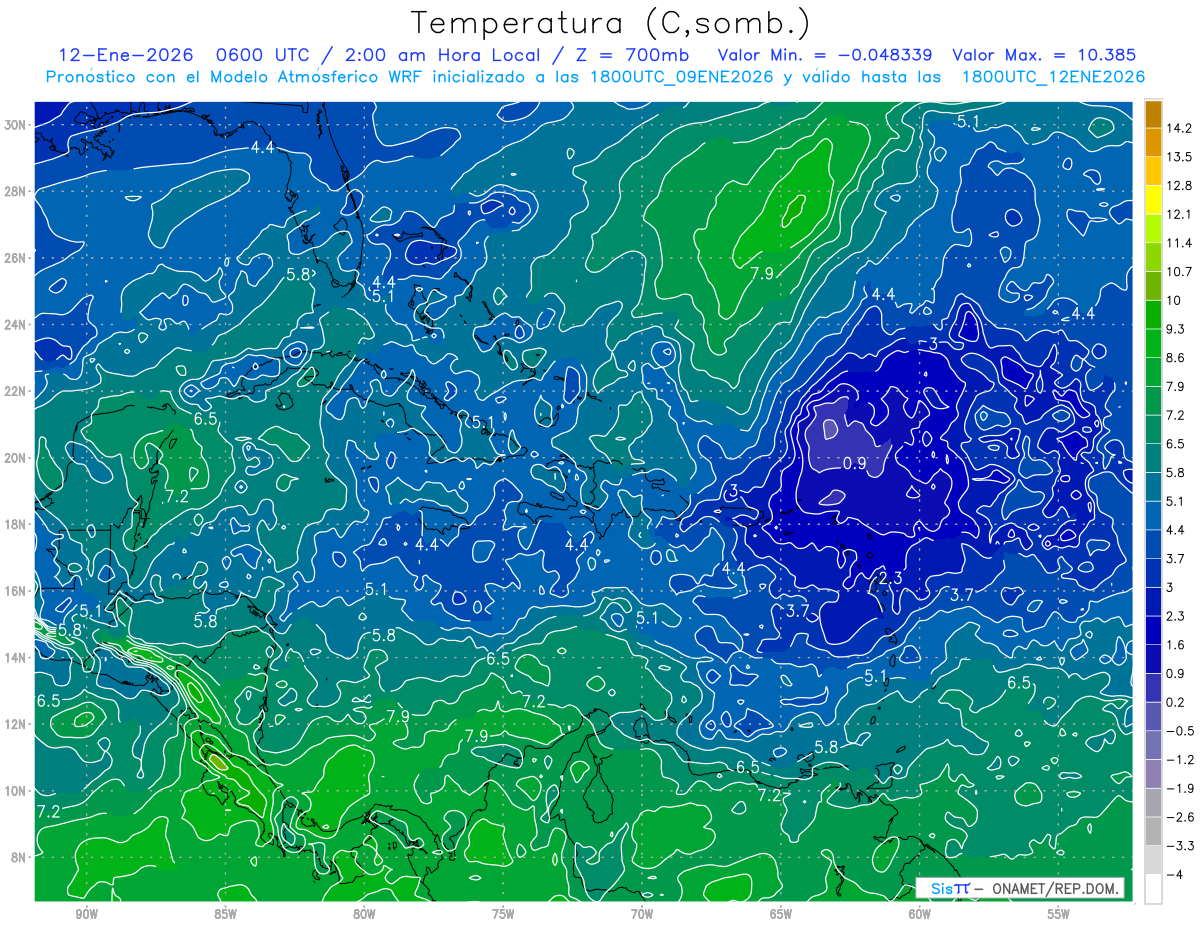Pick the purple swatch between -1.9 and -1.2
The image size is (1200, 927).
[x=1153, y=774]
